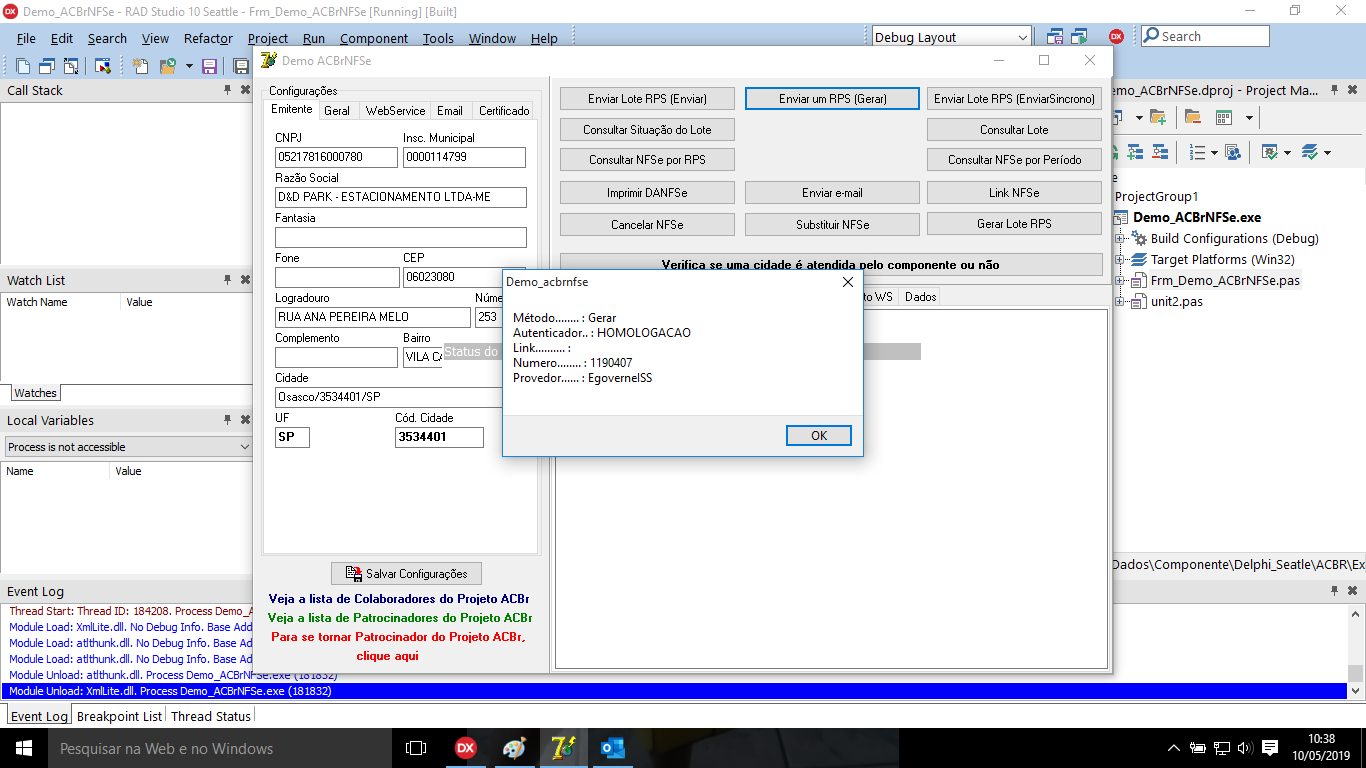Pin the Local Variables panel
The height and width of the screenshot is (768, 1366).
tap(227, 420)
